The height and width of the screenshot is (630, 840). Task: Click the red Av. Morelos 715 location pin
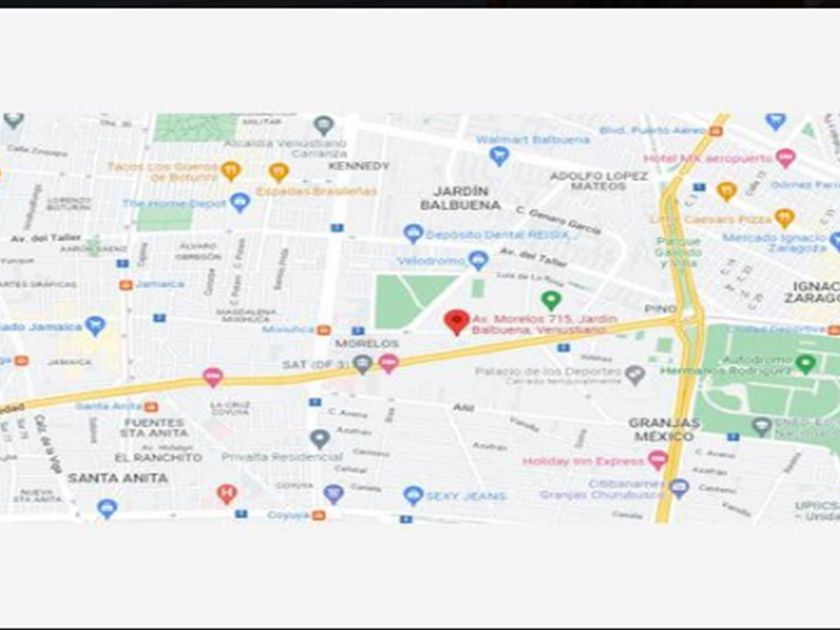pos(456,322)
